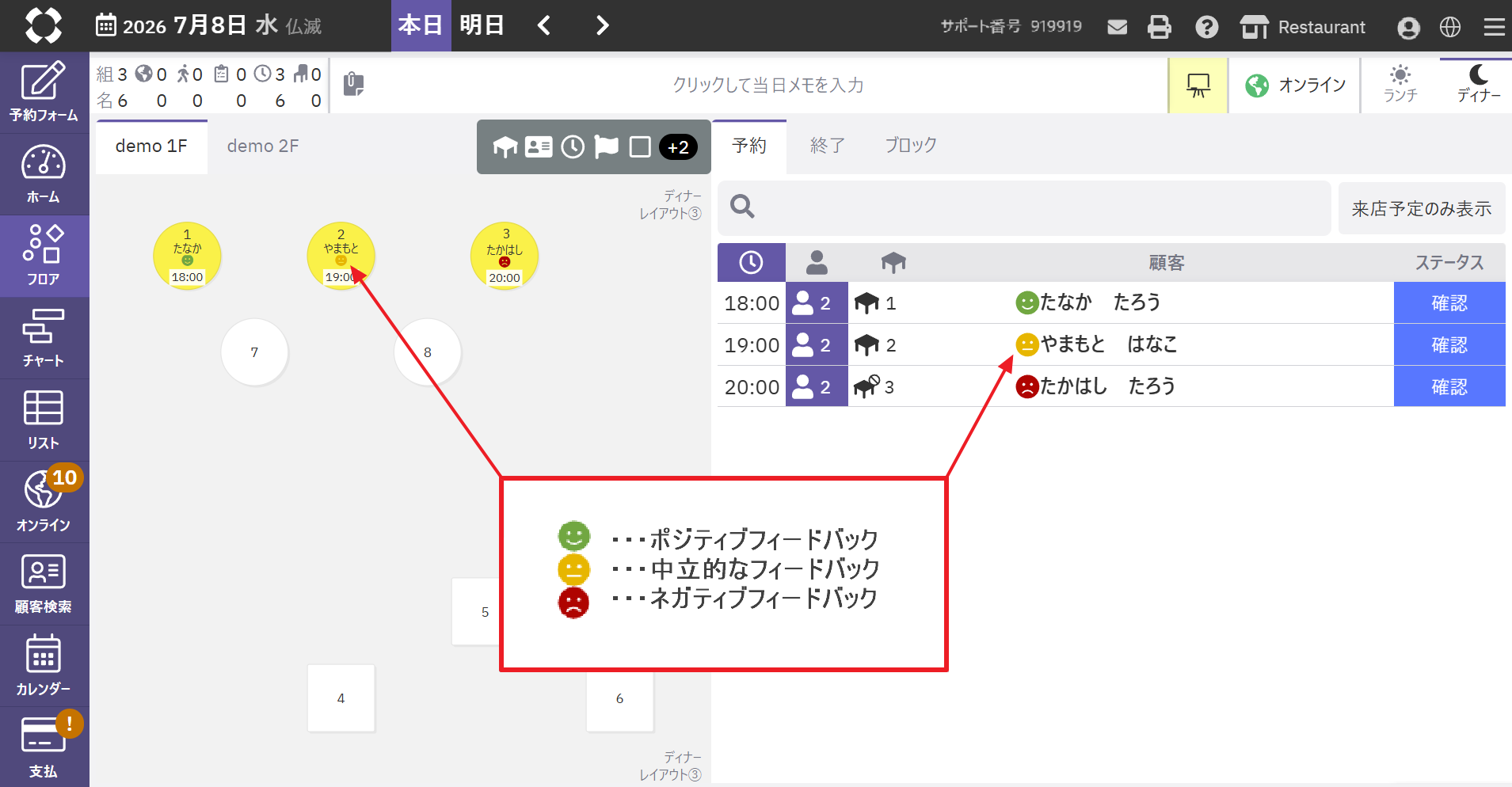Click 確認 status for やまもと はなこ
Viewport: 1512px width, 787px height.
click(x=1449, y=345)
